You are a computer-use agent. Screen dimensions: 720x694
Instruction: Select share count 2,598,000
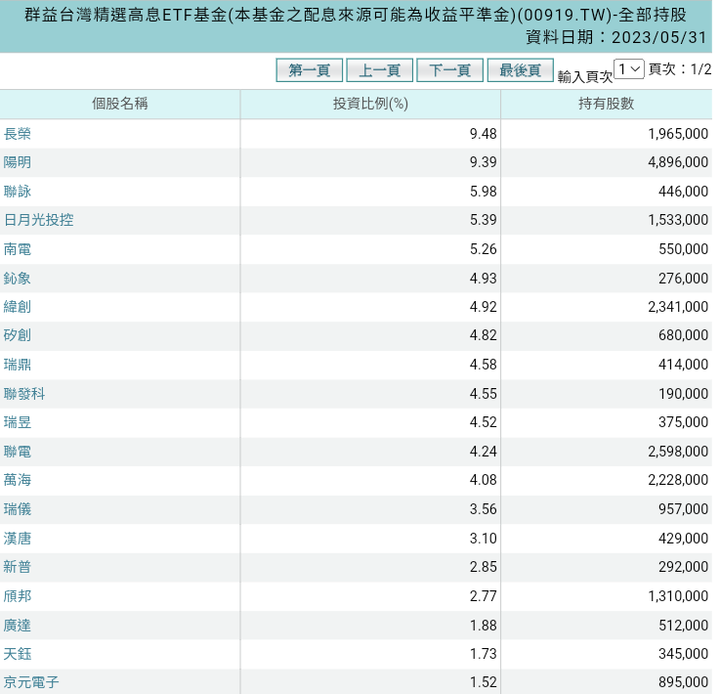pos(678,451)
